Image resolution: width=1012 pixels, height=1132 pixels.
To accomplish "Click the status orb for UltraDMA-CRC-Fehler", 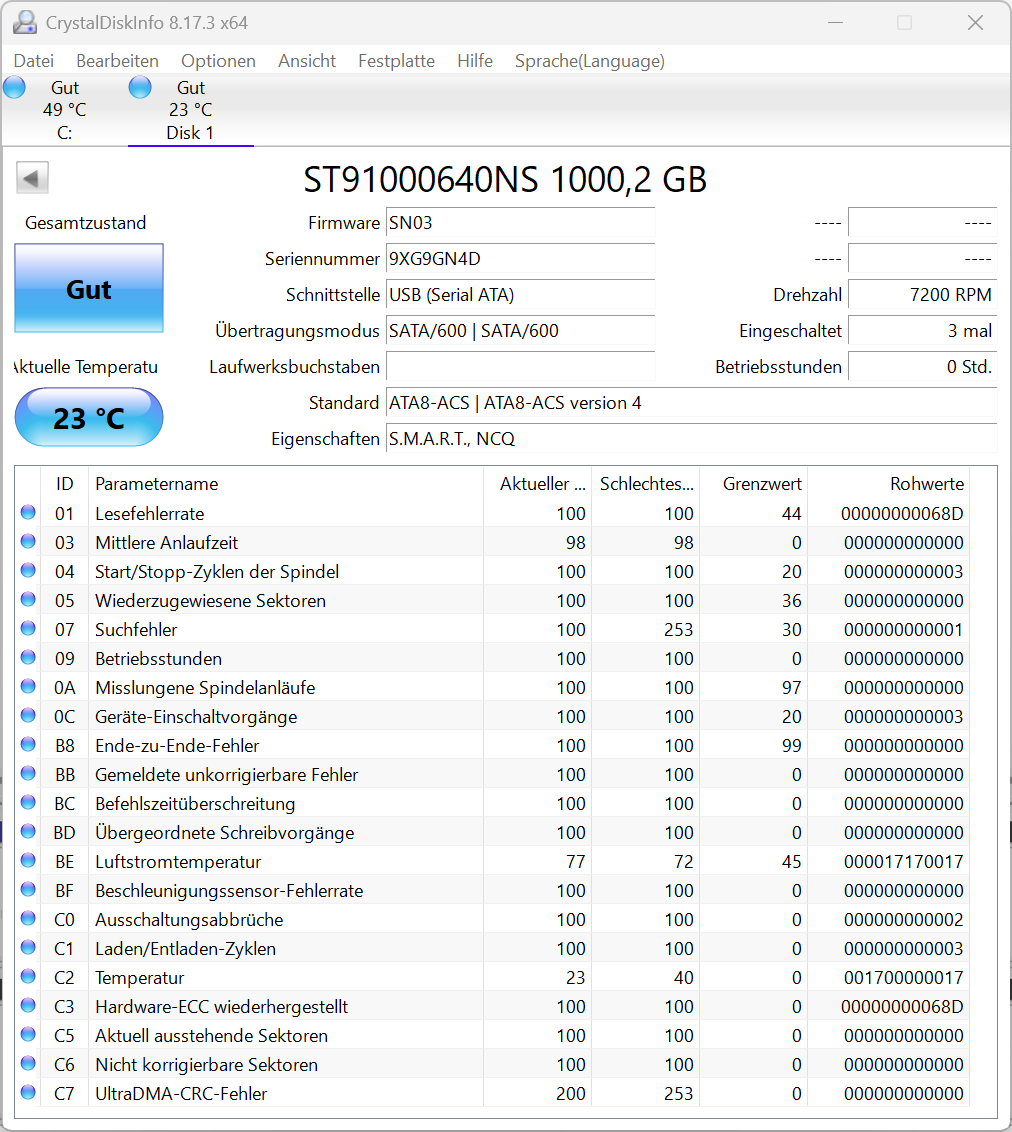I will tap(28, 1092).
